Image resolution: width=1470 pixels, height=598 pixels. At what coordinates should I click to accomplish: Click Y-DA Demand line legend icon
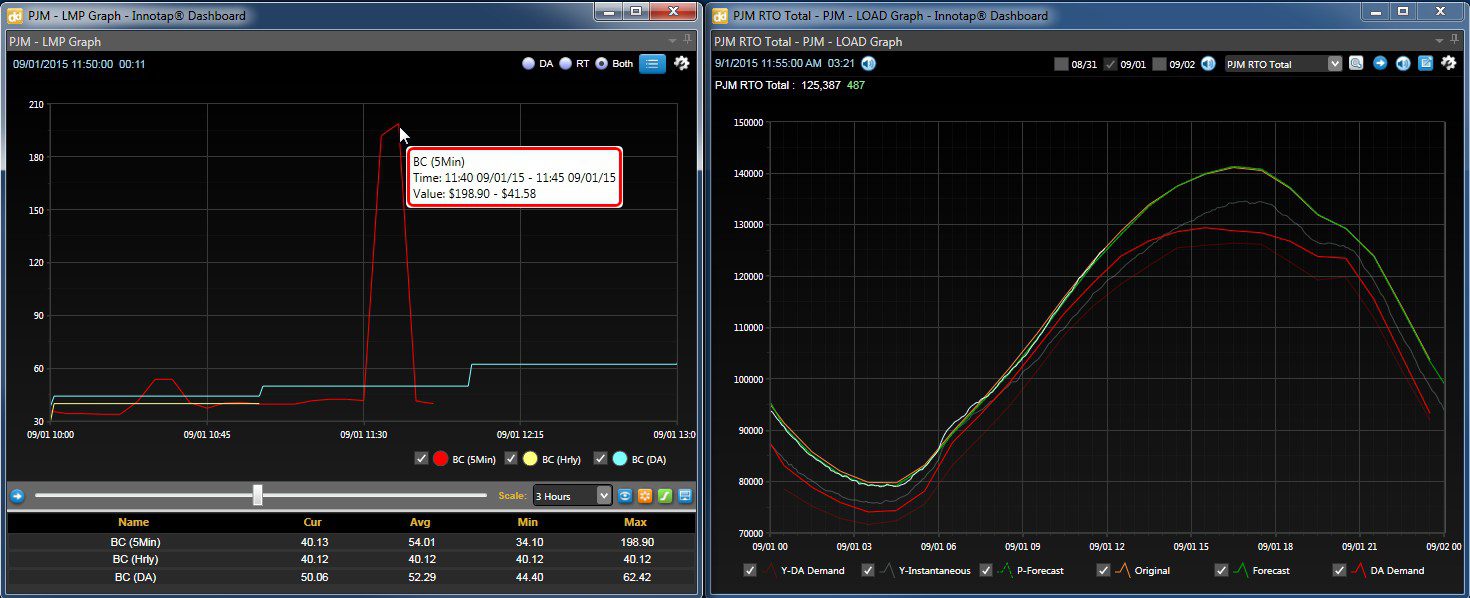pyautogui.click(x=770, y=570)
